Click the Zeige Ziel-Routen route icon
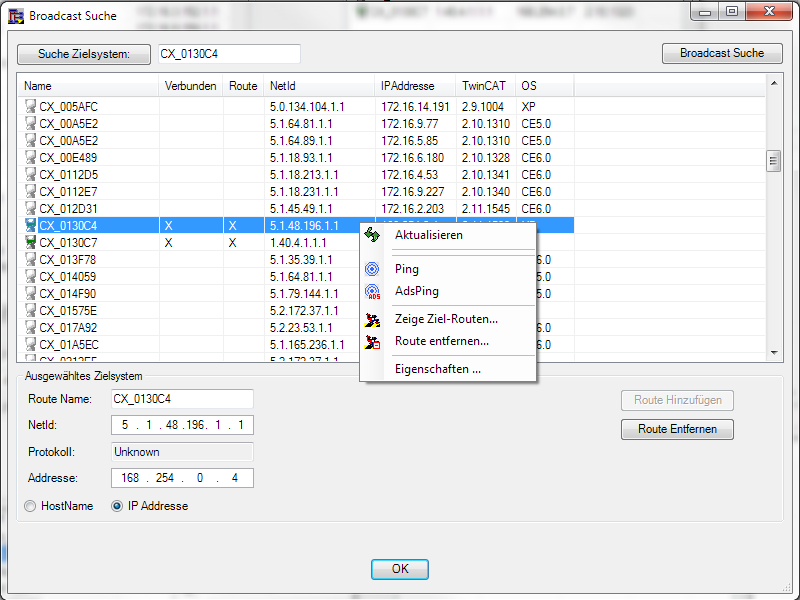The width and height of the screenshot is (800, 600). [372, 320]
